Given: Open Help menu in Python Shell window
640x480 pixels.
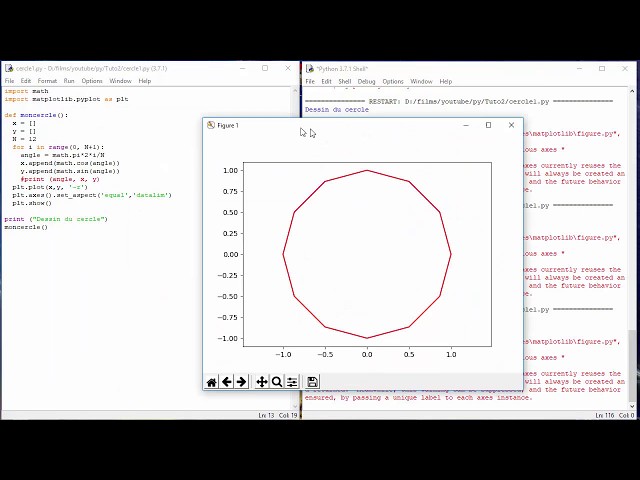Looking at the screenshot, I should click(446, 81).
